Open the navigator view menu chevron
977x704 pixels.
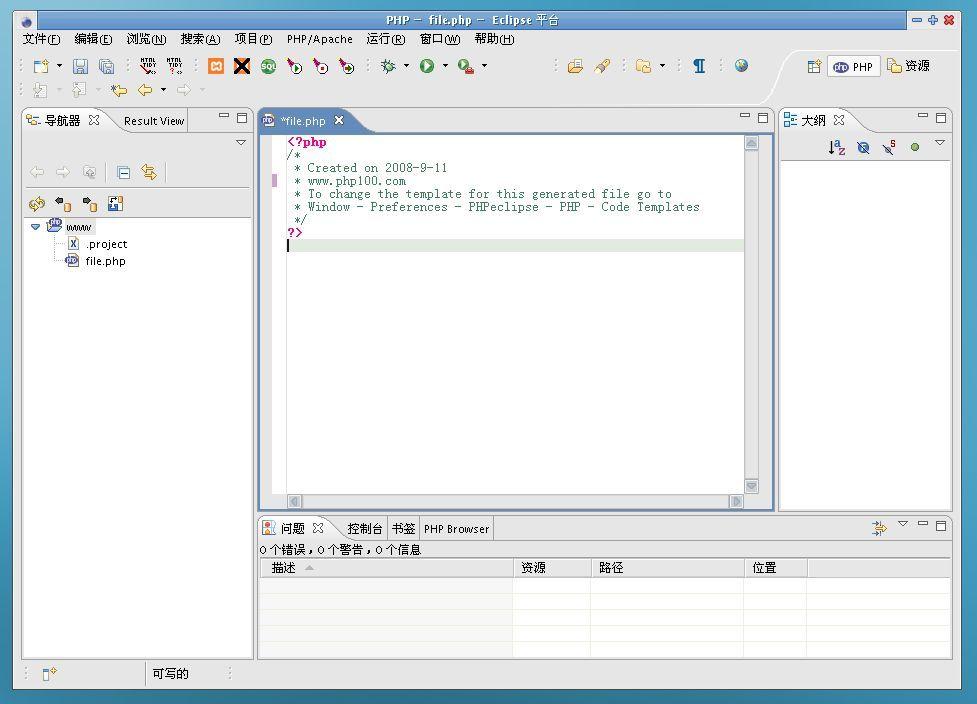(x=240, y=142)
